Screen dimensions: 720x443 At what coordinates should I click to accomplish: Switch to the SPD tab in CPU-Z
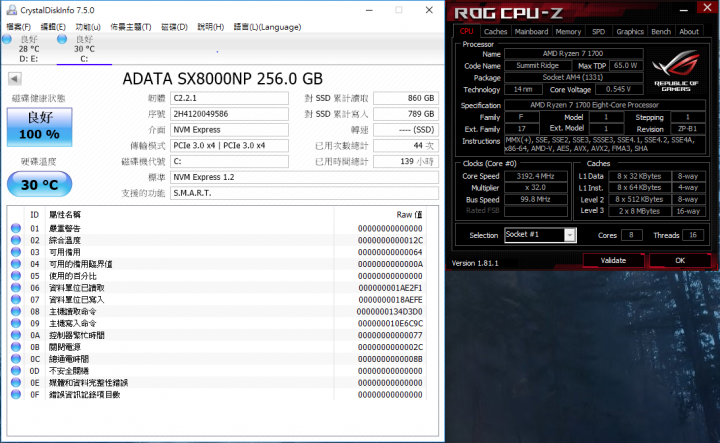[598, 31]
